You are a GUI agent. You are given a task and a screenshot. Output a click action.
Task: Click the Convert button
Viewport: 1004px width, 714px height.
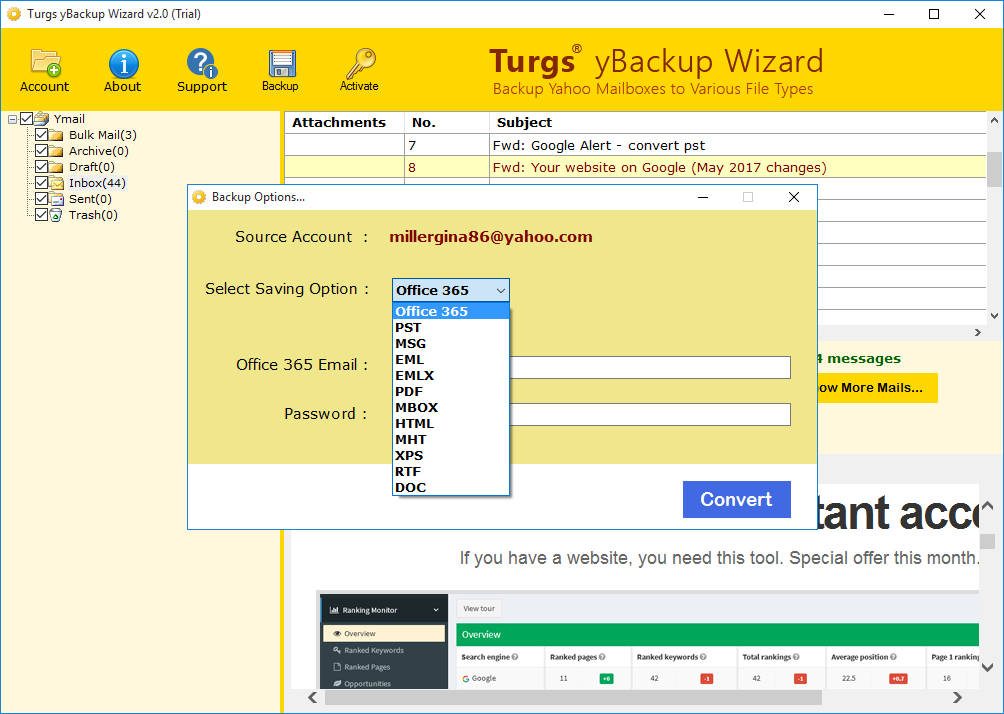coord(736,499)
